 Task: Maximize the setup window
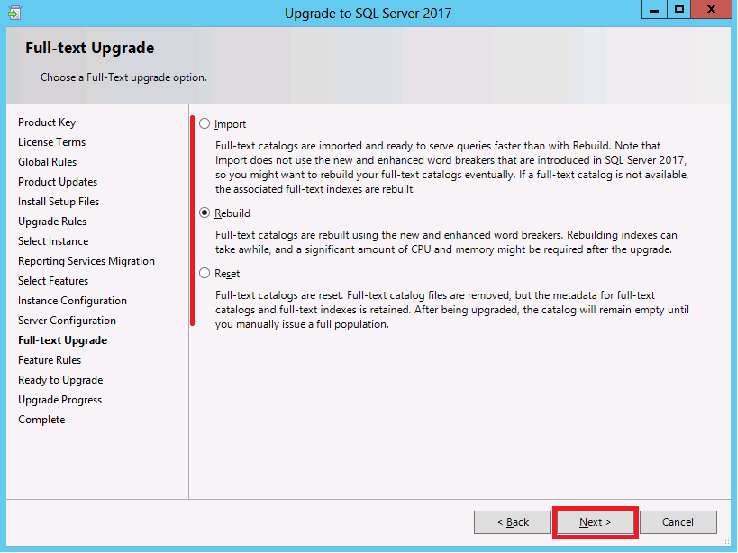coord(679,9)
